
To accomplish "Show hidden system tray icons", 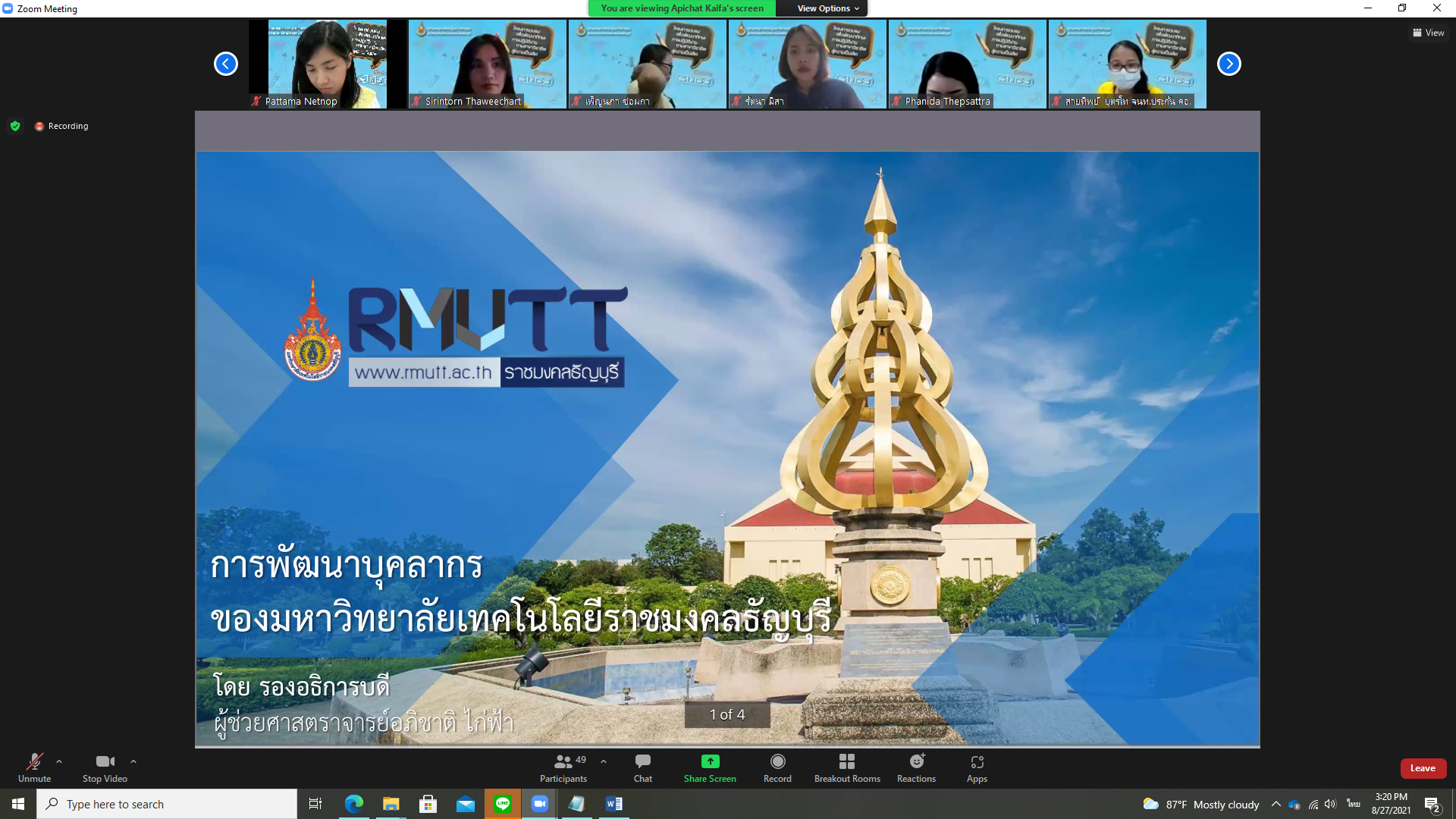I will [x=1276, y=804].
